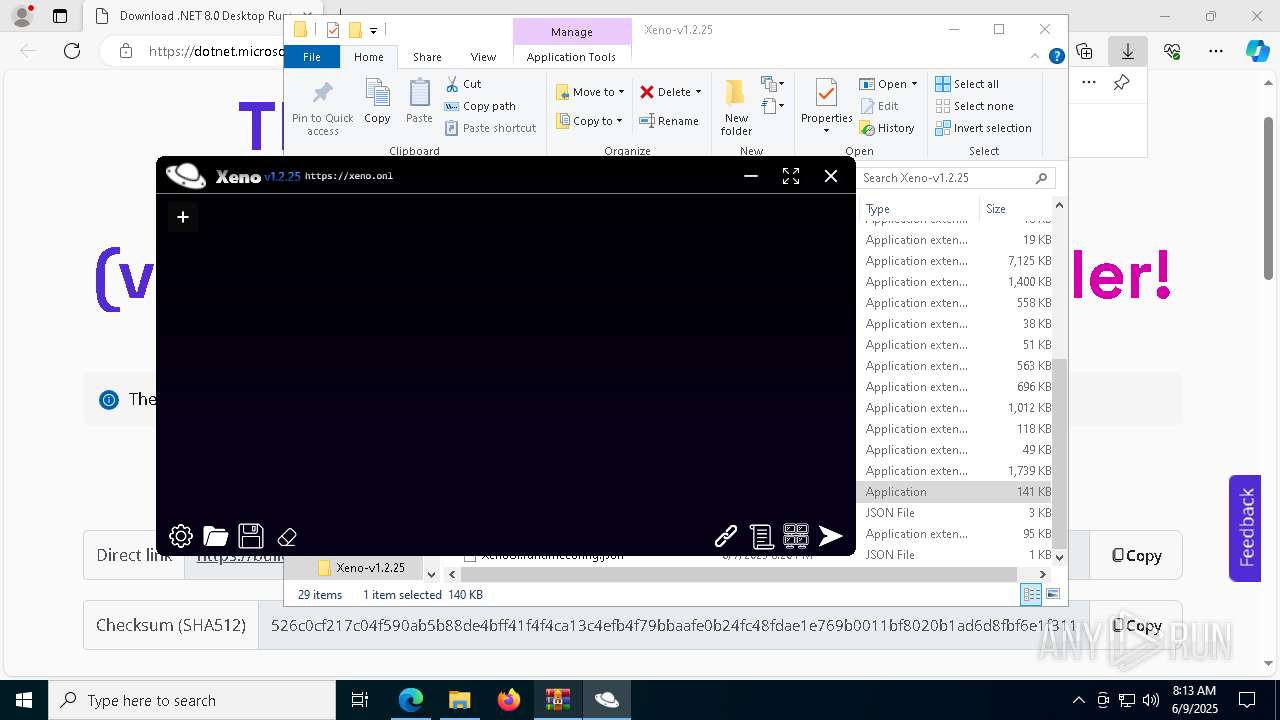Click New folder button

(x=736, y=108)
